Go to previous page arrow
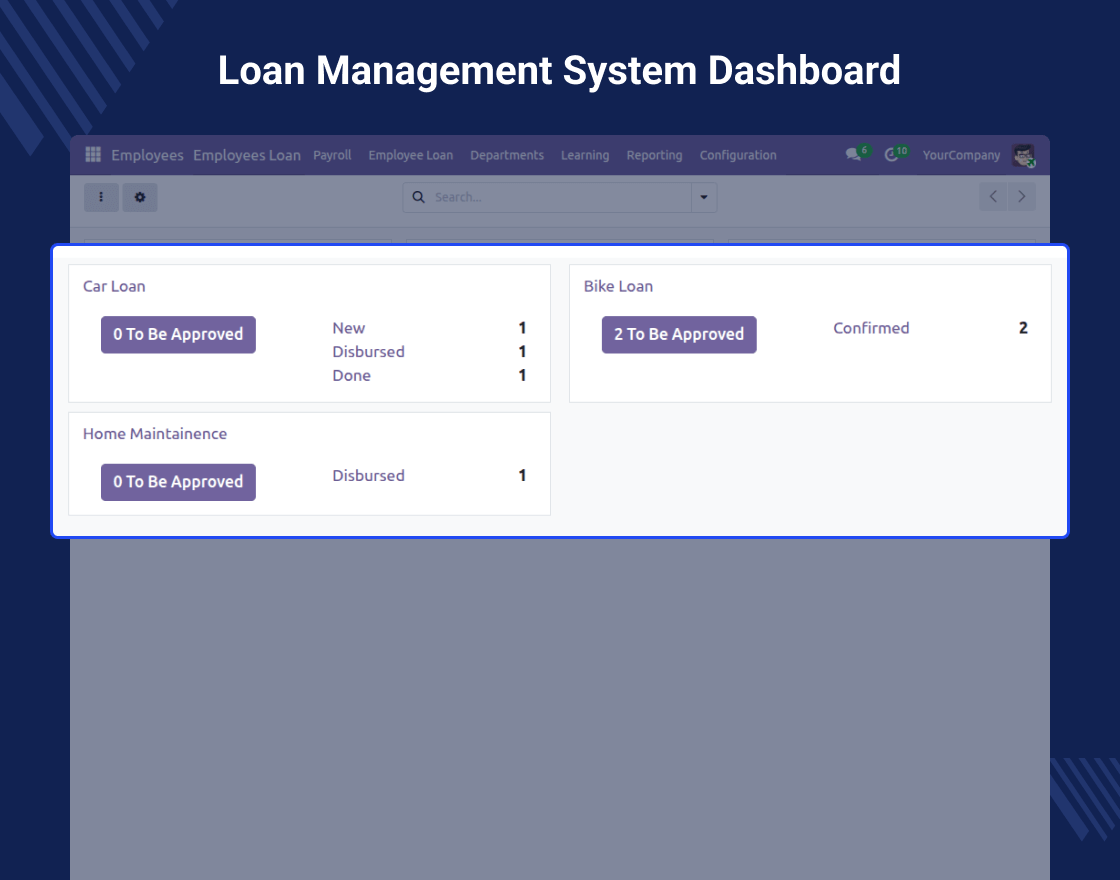Image resolution: width=1120 pixels, height=880 pixels. [x=993, y=196]
